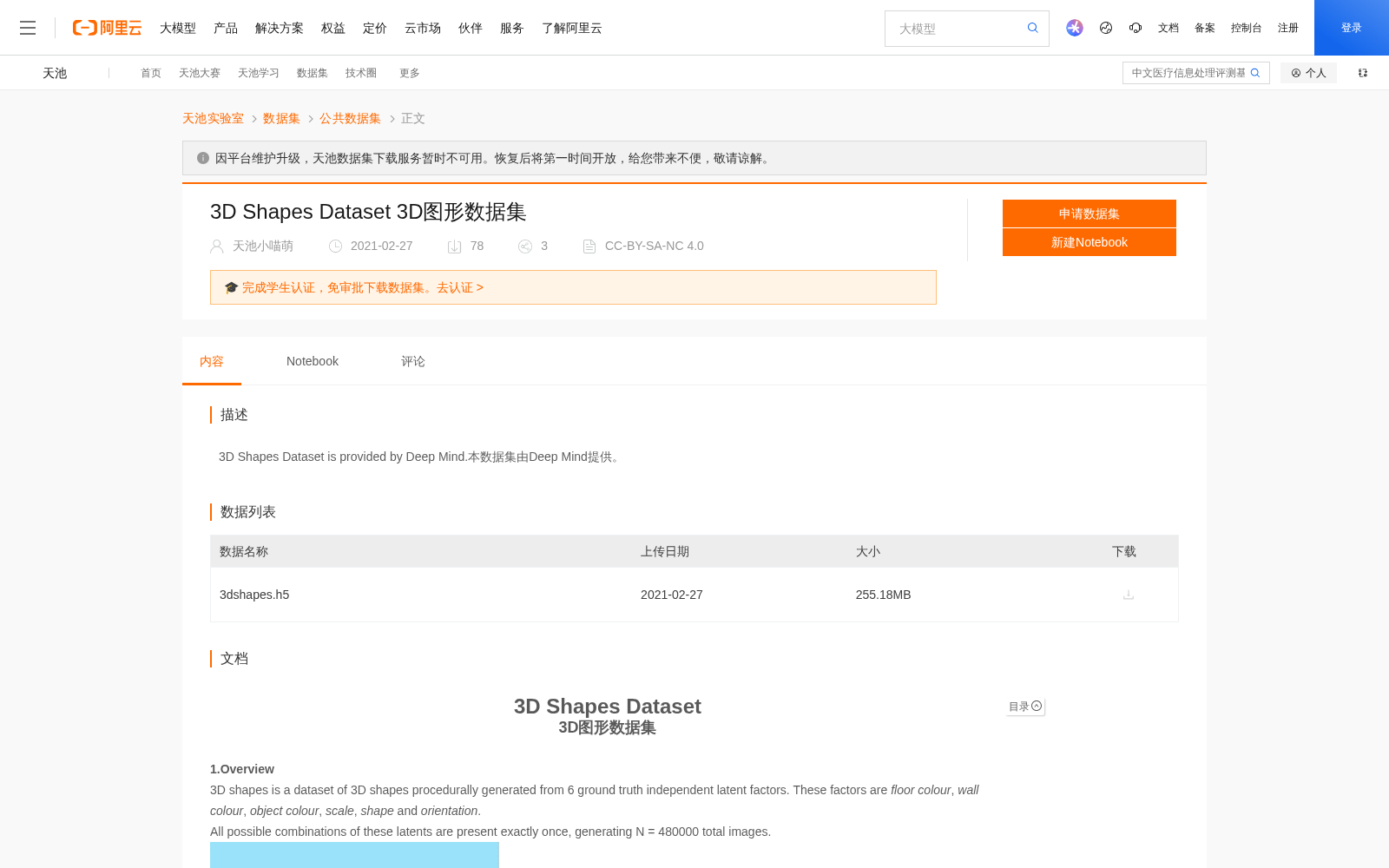Switch to the 评论 tab
The width and height of the screenshot is (1389, 868).
413,361
